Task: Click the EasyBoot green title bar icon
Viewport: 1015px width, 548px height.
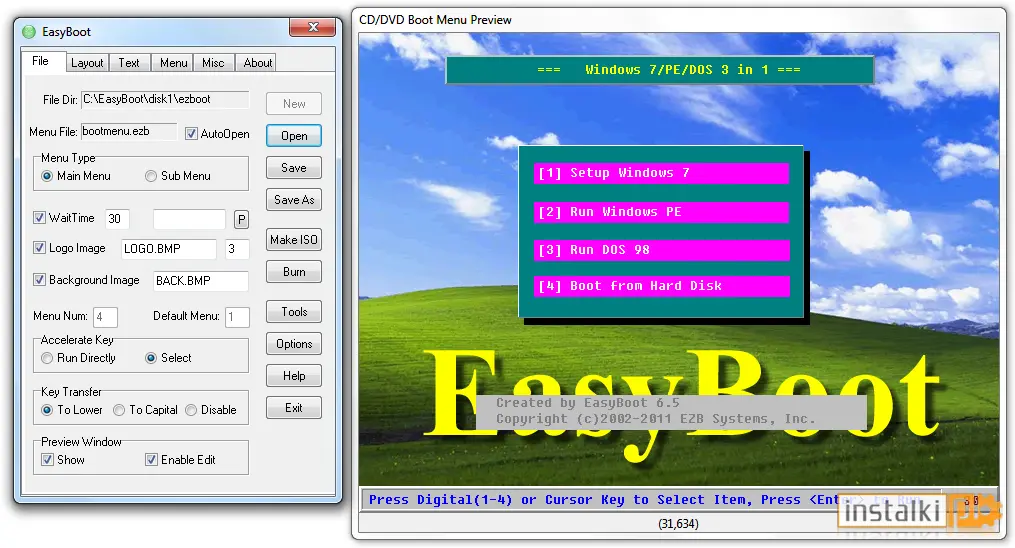Action: [x=29, y=32]
